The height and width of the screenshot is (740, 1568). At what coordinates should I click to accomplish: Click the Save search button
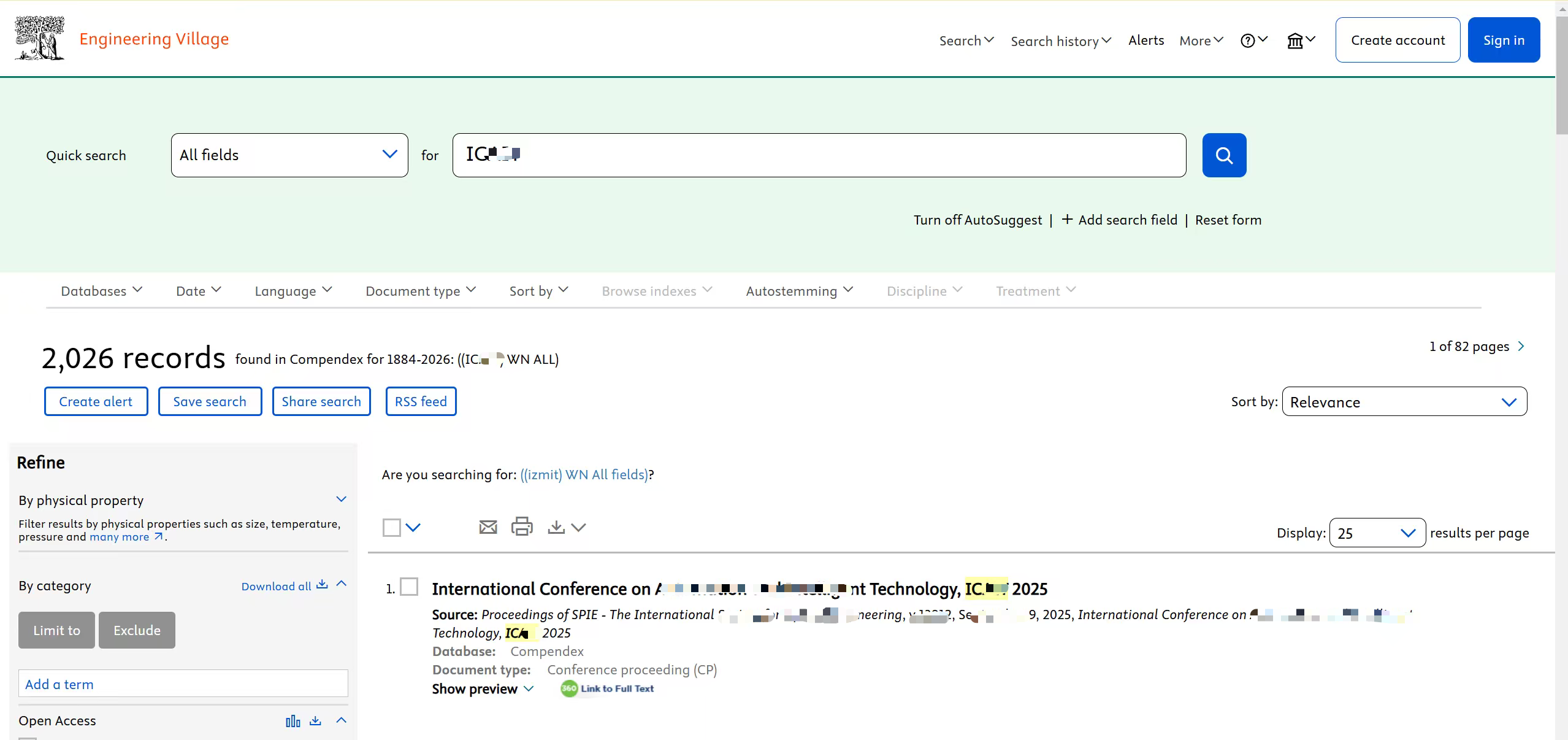[x=210, y=401]
